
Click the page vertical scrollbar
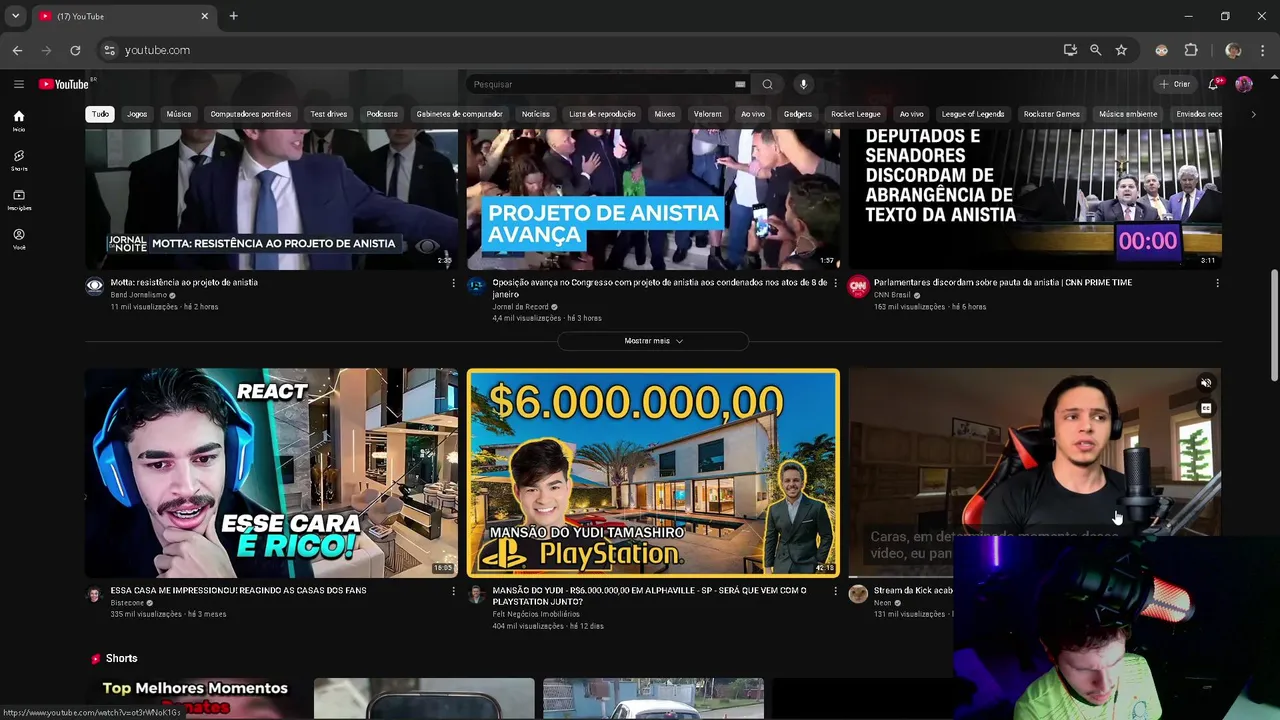click(x=1274, y=325)
